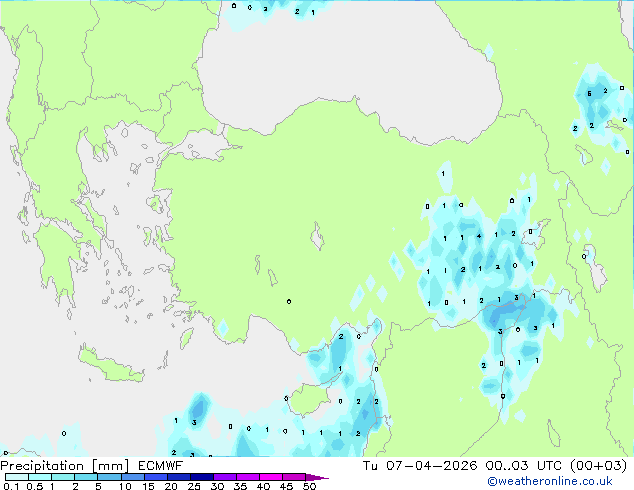Click the weatheronline.co.uk copyright link
The height and width of the screenshot is (490, 634).
pyautogui.click(x=550, y=481)
